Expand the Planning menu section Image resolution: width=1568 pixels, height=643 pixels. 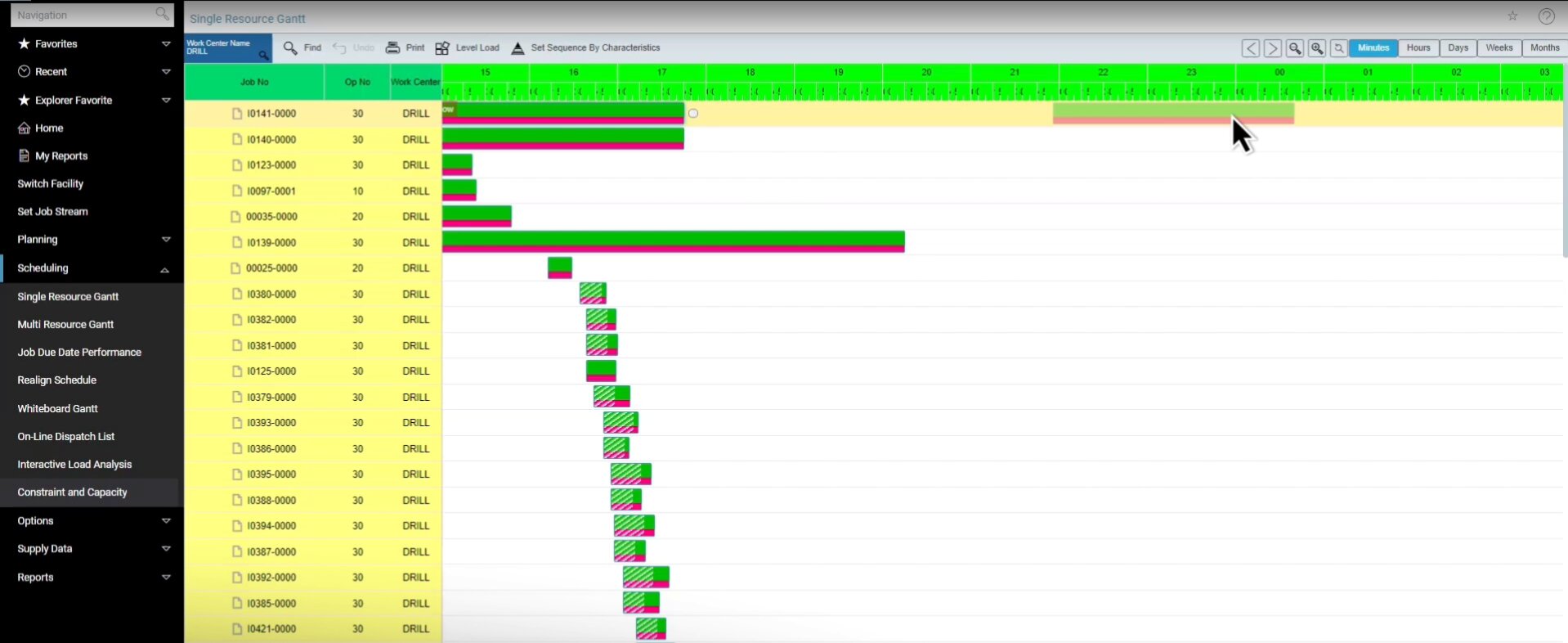166,240
